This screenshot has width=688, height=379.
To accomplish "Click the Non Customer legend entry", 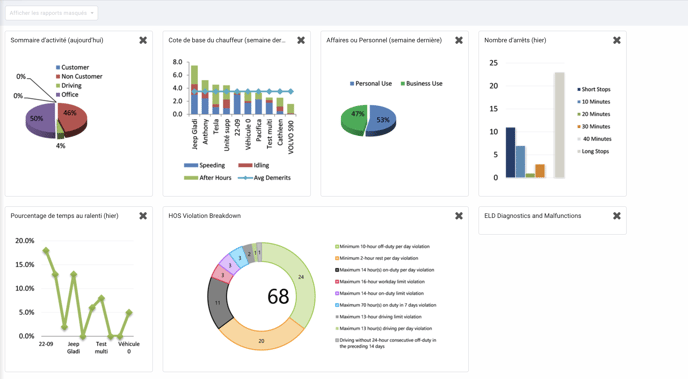I will tap(79, 76).
